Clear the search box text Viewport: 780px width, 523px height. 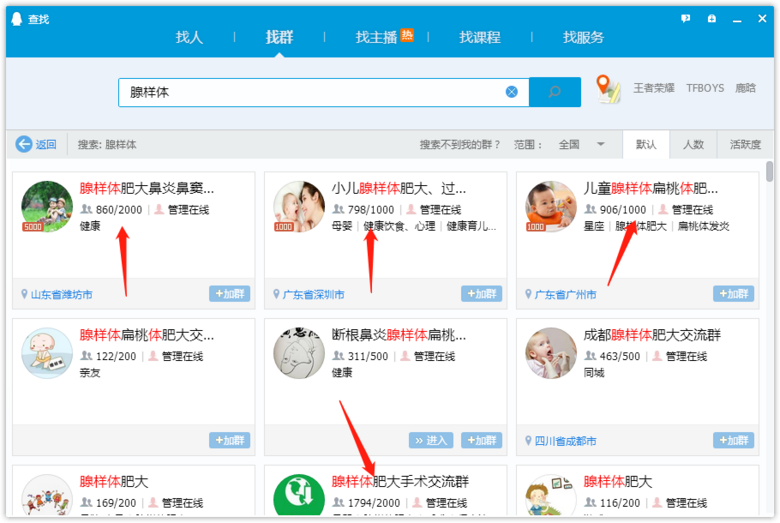(511, 92)
